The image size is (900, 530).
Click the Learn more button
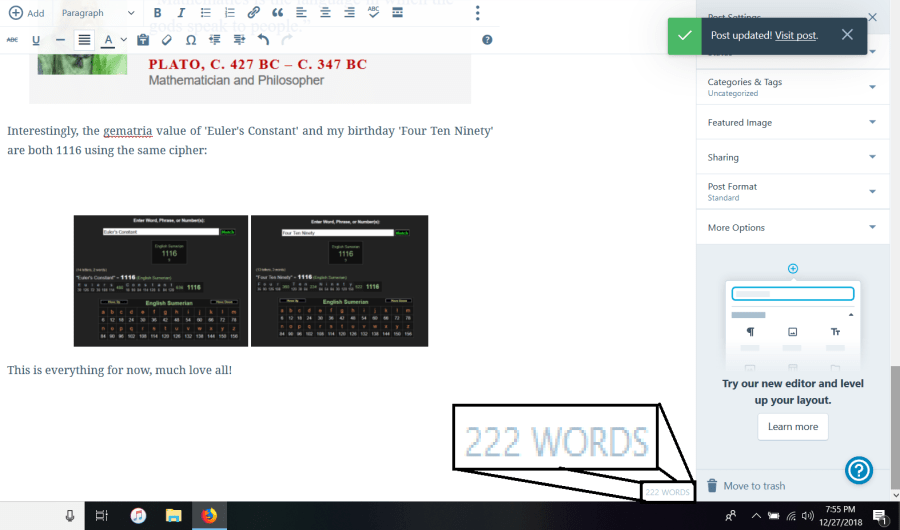tap(792, 427)
